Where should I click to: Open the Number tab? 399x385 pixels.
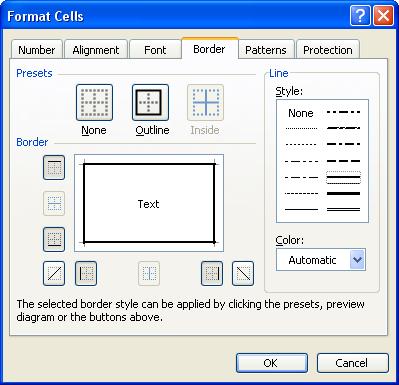(x=37, y=50)
